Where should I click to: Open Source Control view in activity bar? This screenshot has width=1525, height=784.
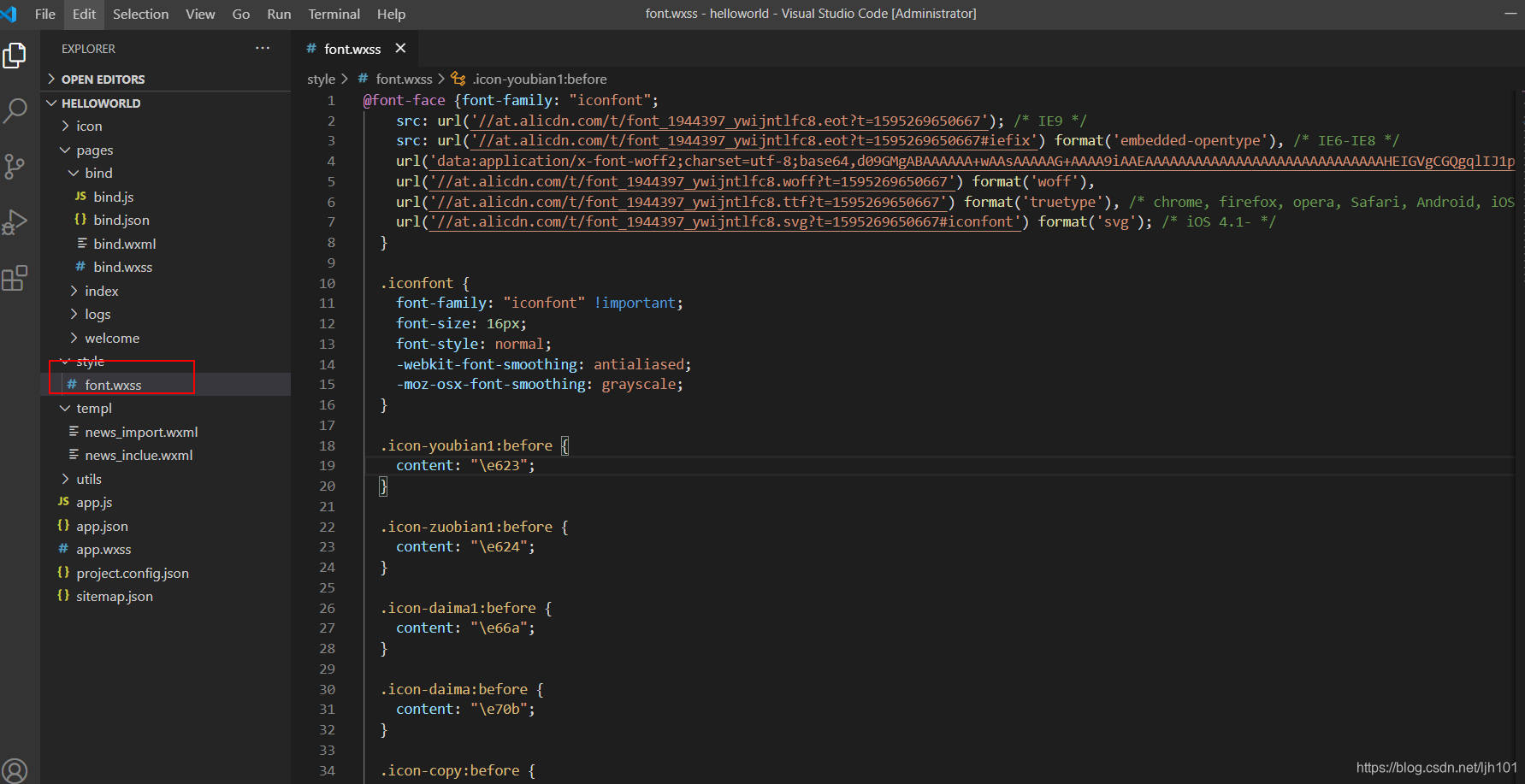coord(15,166)
